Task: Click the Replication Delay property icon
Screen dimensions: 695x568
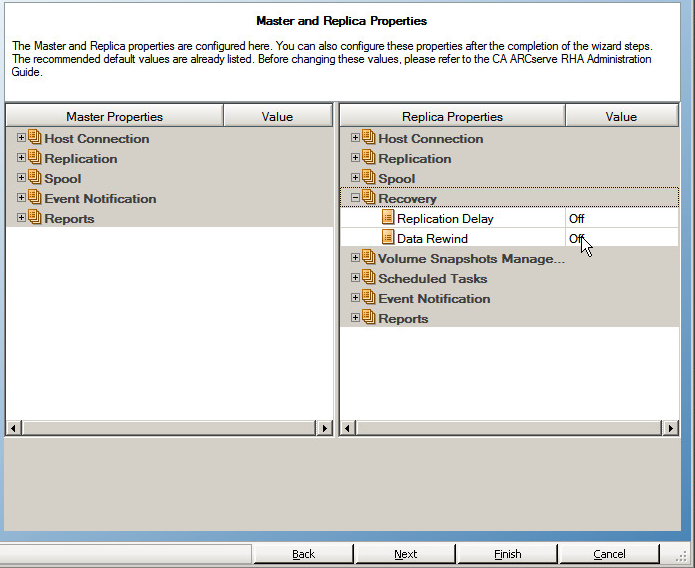Action: click(388, 218)
